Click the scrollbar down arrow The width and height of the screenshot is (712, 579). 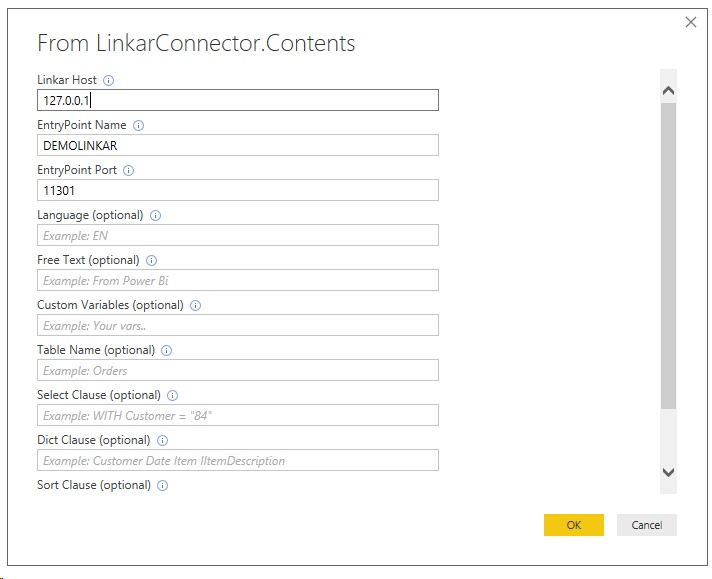click(x=668, y=472)
